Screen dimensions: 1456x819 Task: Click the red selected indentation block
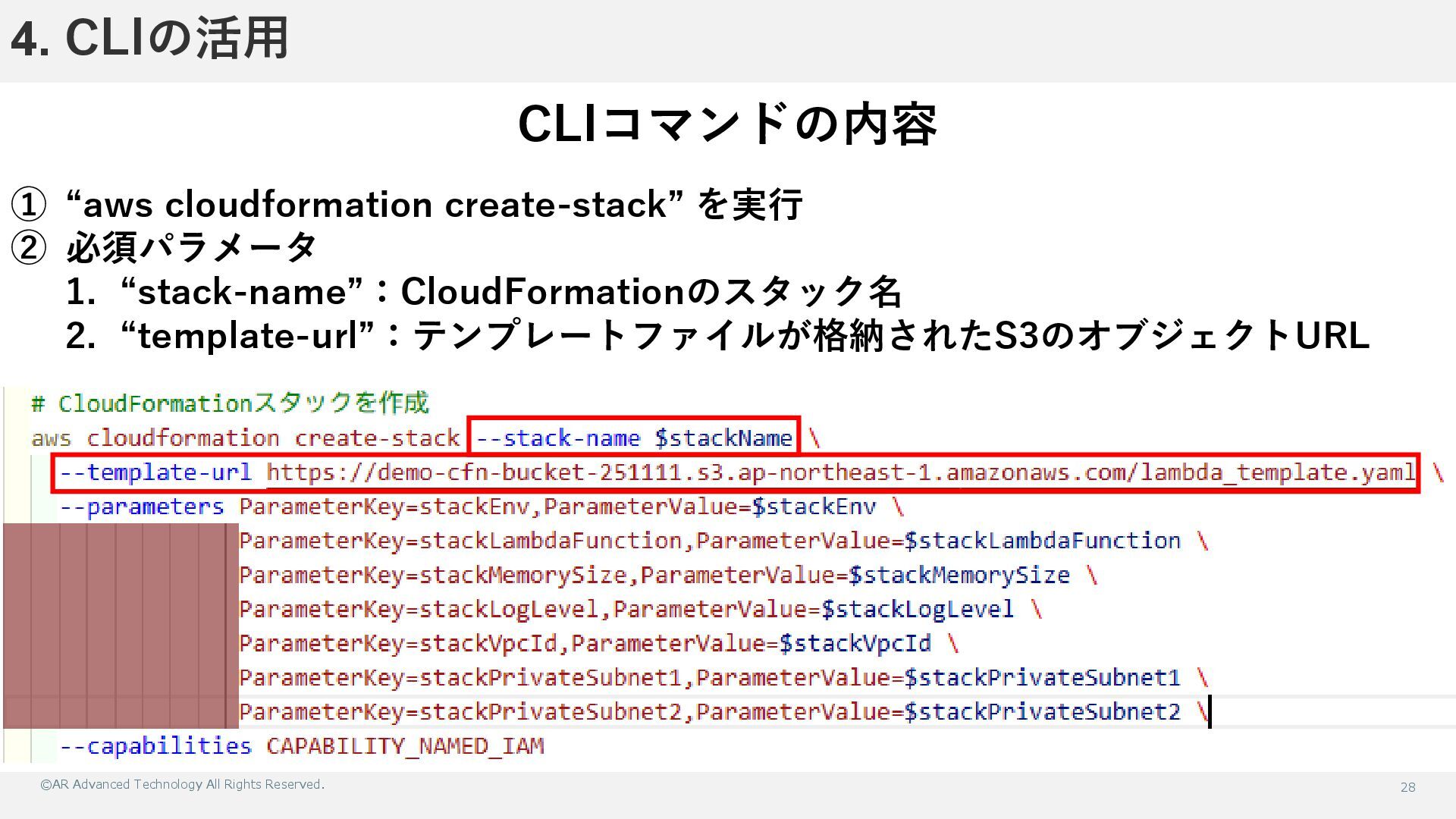pos(120,626)
